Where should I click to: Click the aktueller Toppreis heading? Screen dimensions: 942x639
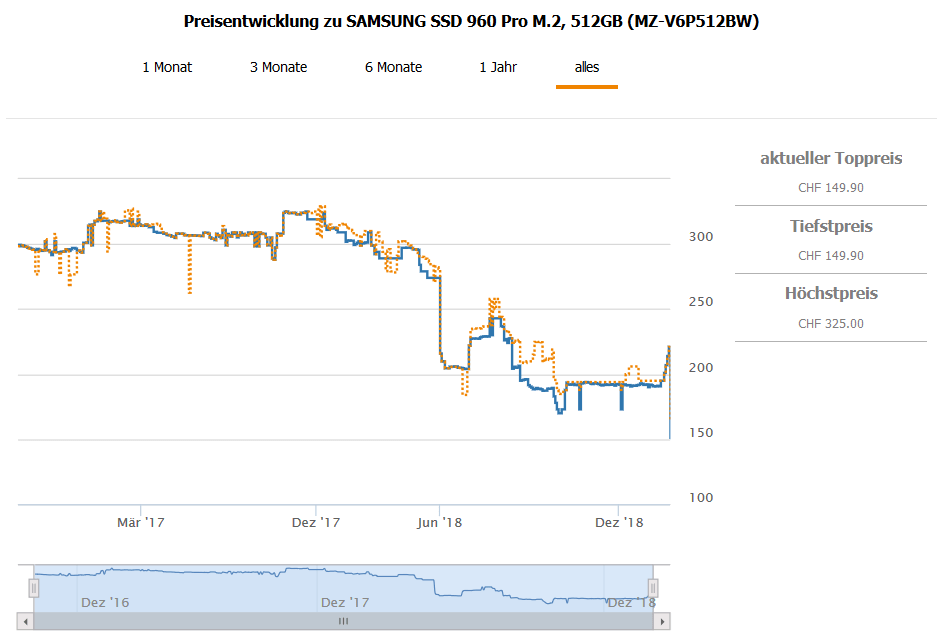click(x=831, y=158)
